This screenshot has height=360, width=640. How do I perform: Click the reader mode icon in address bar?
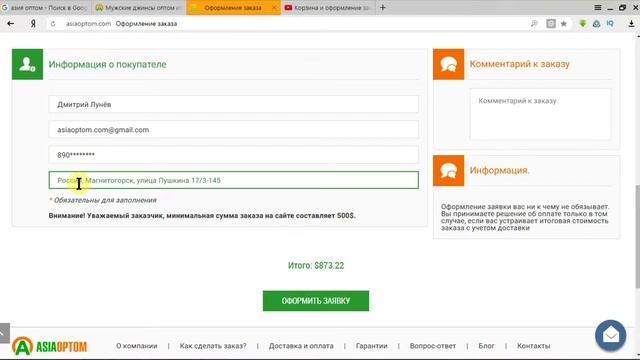coord(551,24)
